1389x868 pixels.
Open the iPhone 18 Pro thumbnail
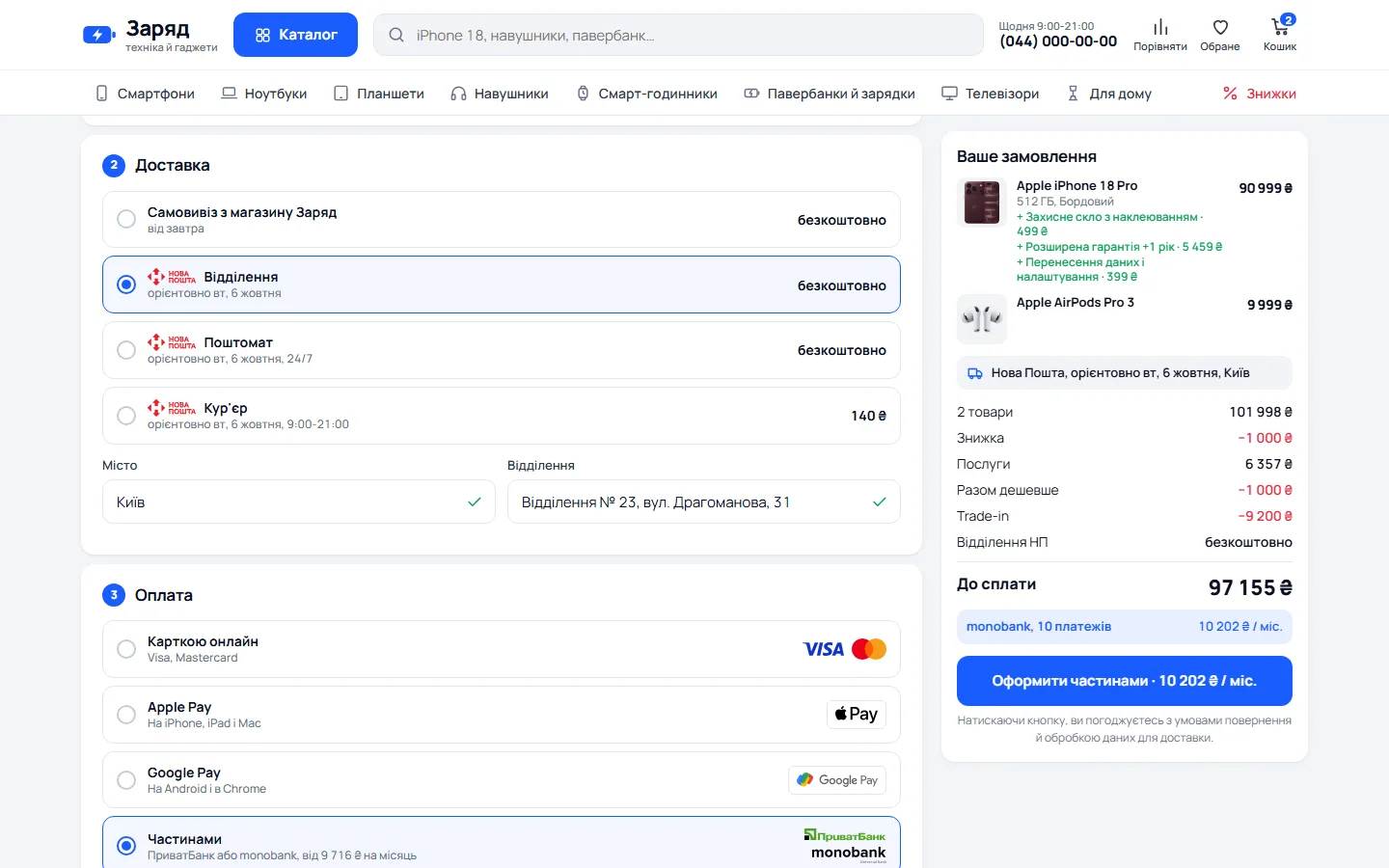982,203
